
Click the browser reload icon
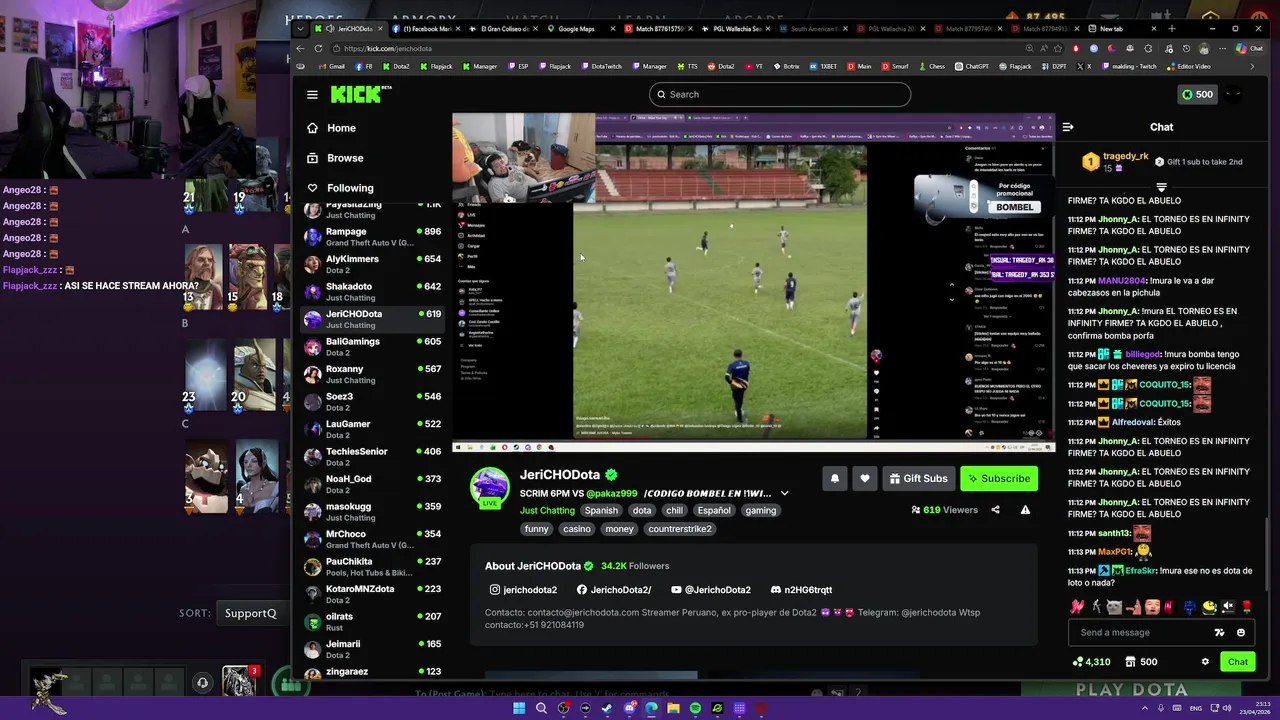pyautogui.click(x=318, y=48)
